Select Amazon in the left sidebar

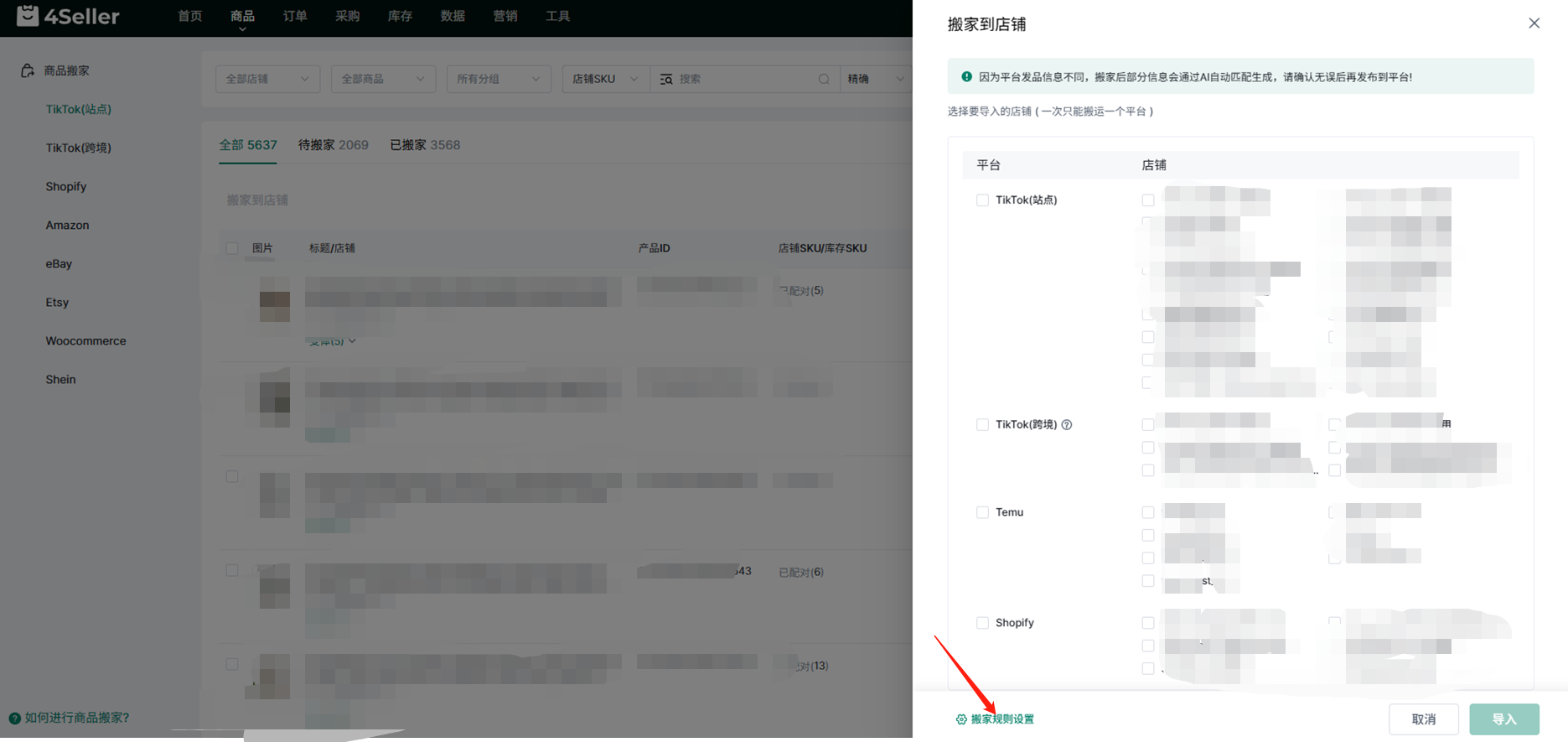pos(67,226)
